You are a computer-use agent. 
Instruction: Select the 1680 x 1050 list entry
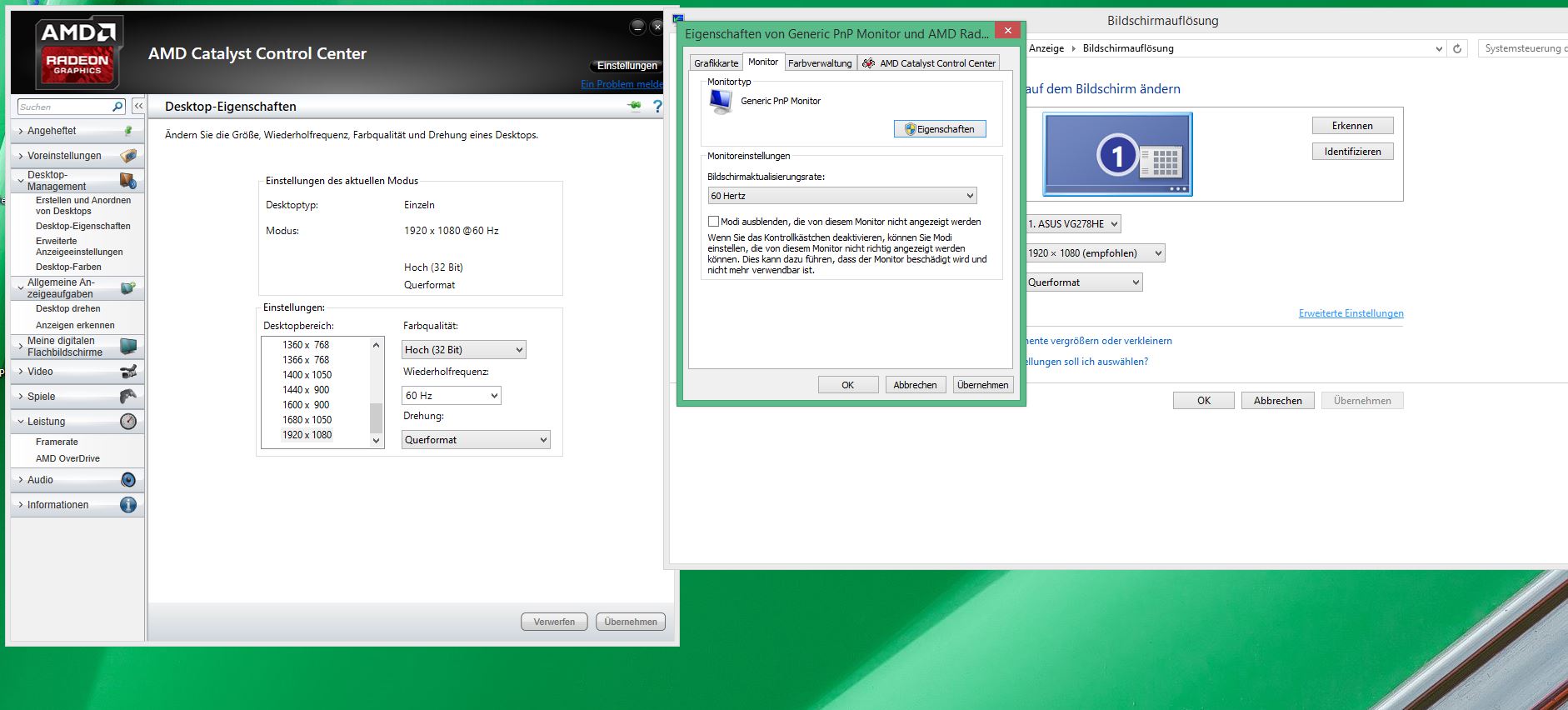(307, 420)
